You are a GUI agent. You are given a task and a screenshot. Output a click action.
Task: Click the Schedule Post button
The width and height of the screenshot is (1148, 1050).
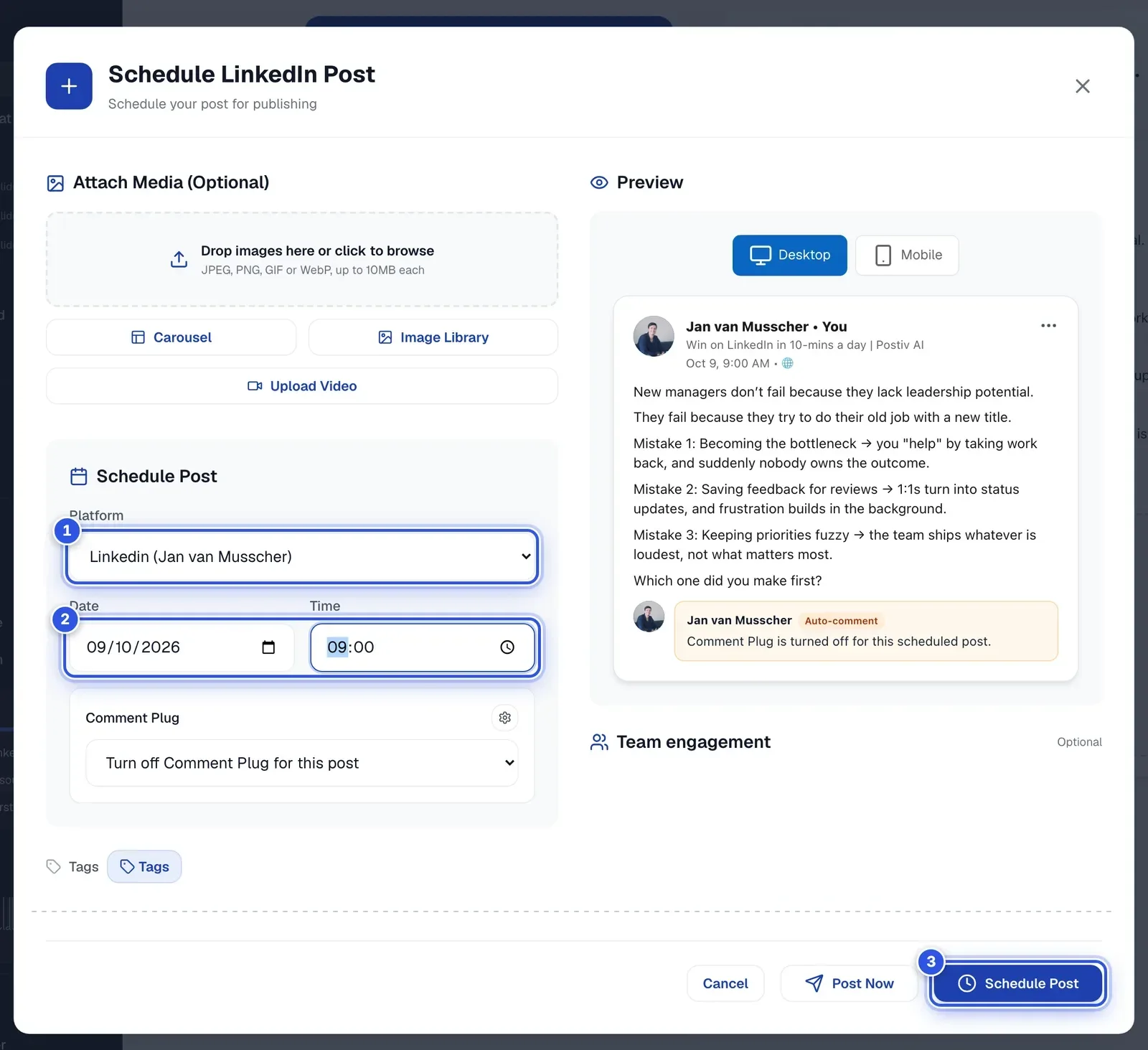point(1018,984)
